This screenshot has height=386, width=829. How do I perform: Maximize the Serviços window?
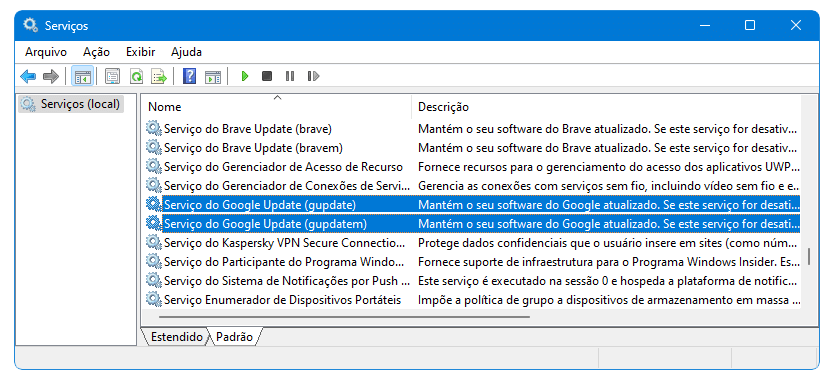click(x=750, y=25)
